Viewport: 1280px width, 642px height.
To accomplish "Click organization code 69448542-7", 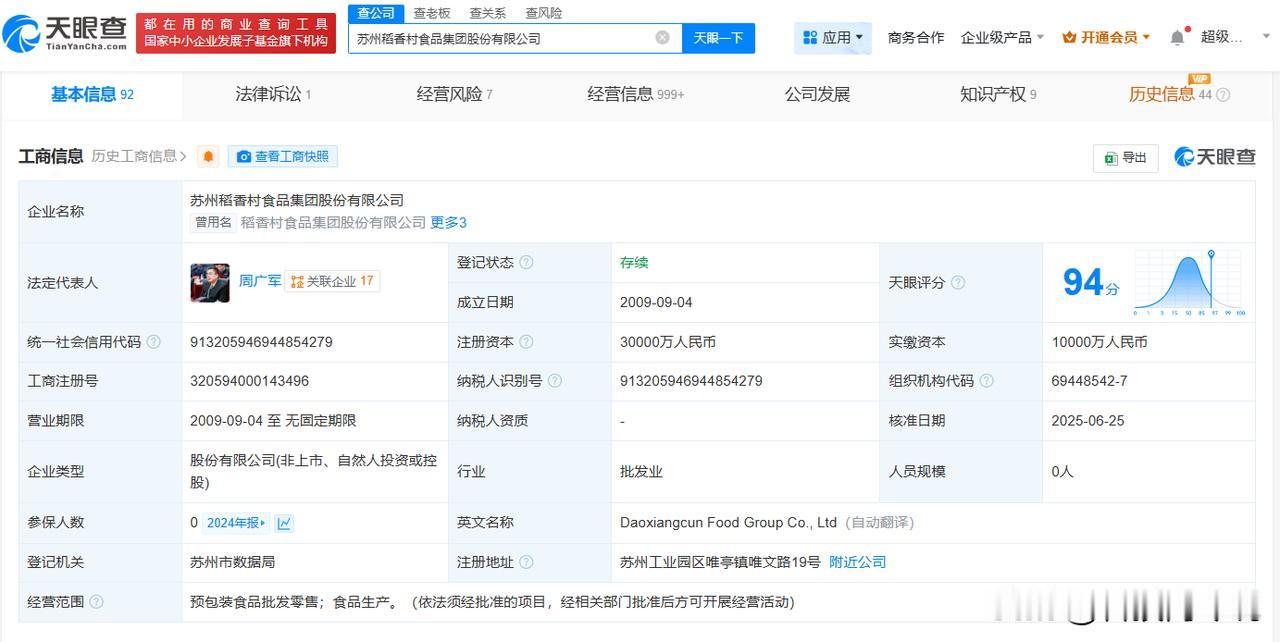I will click(x=1089, y=381).
